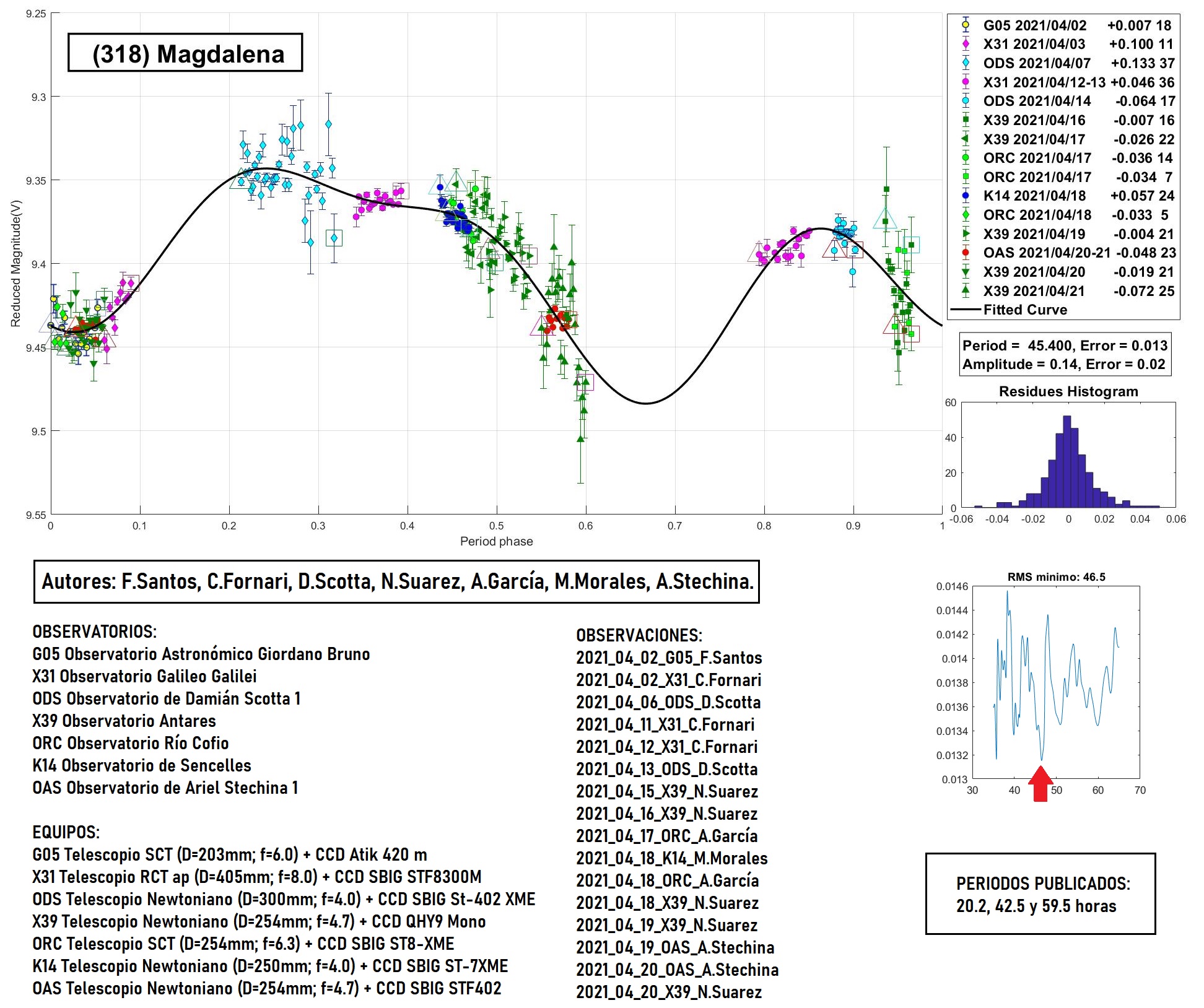
Task: Click the RMS minimo: 46.5 title
Action: [1057, 577]
